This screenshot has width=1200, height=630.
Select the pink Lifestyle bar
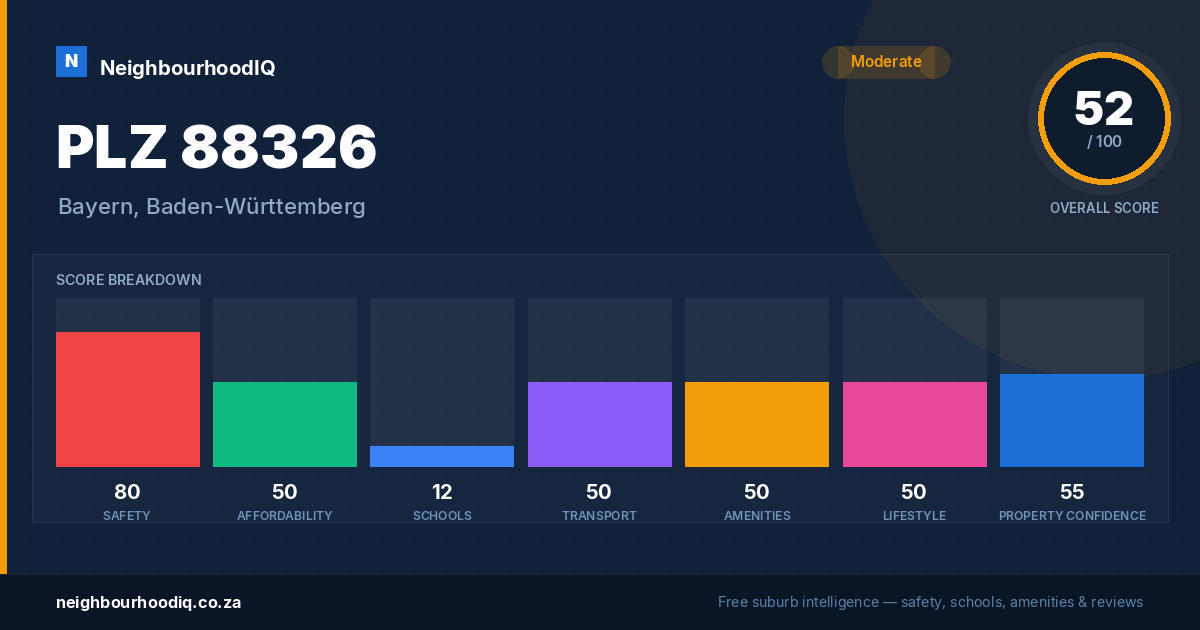click(x=915, y=424)
